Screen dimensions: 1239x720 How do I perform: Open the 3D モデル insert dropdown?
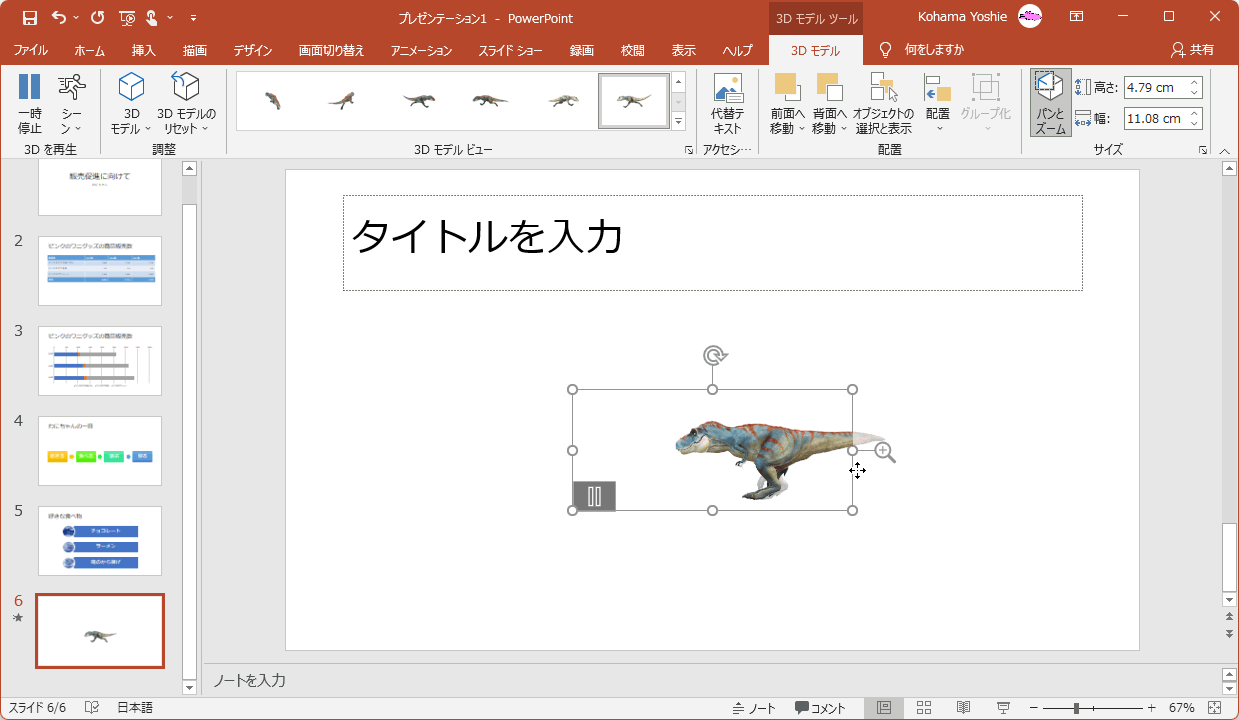point(131,104)
